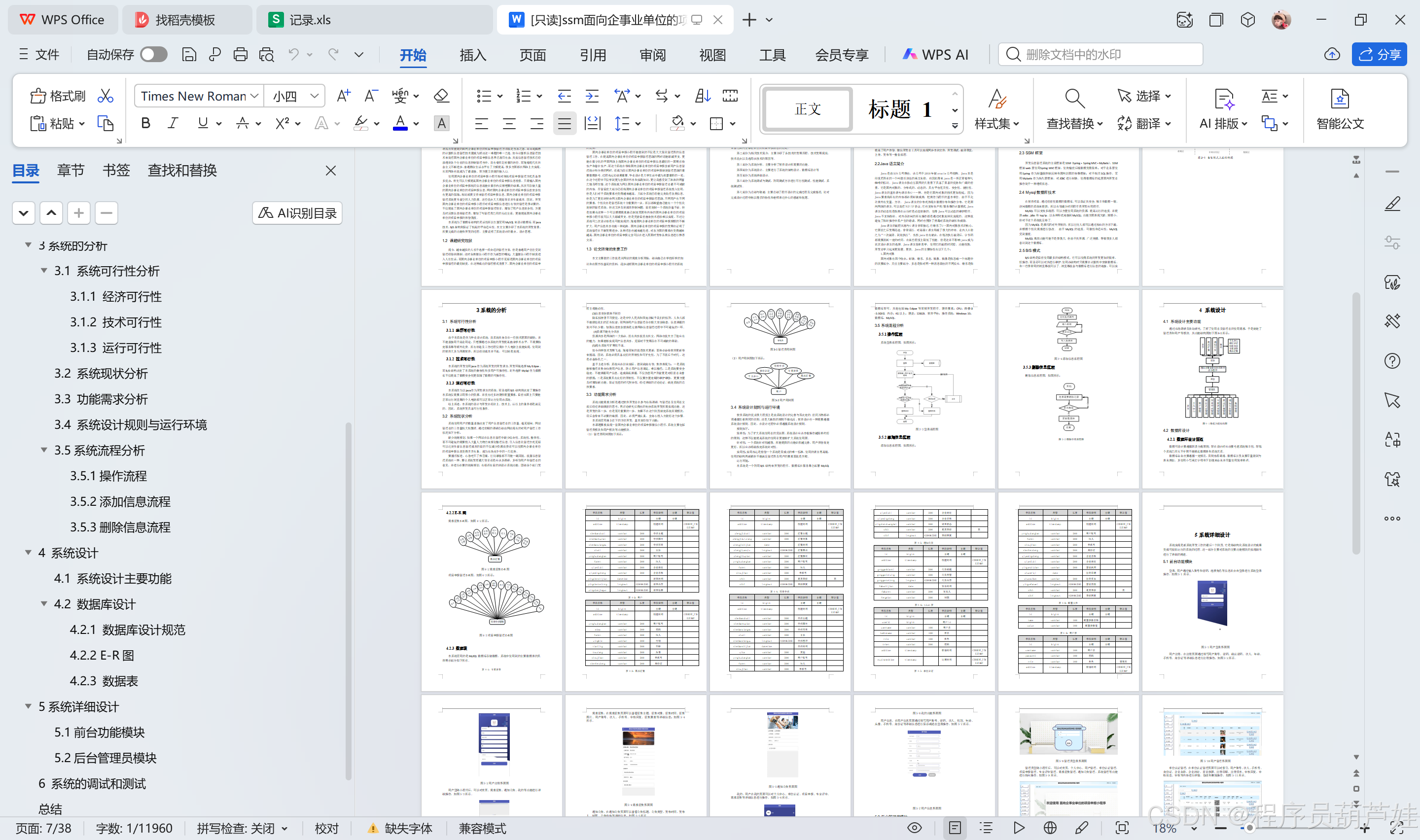Screen dimensions: 1420x840
Task: Open the help question-mark icon on right sidebar
Action: tap(1393, 360)
